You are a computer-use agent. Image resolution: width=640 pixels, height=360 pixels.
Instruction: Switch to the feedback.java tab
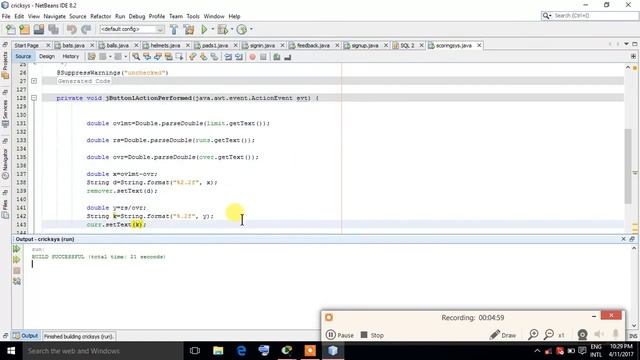[313, 45]
